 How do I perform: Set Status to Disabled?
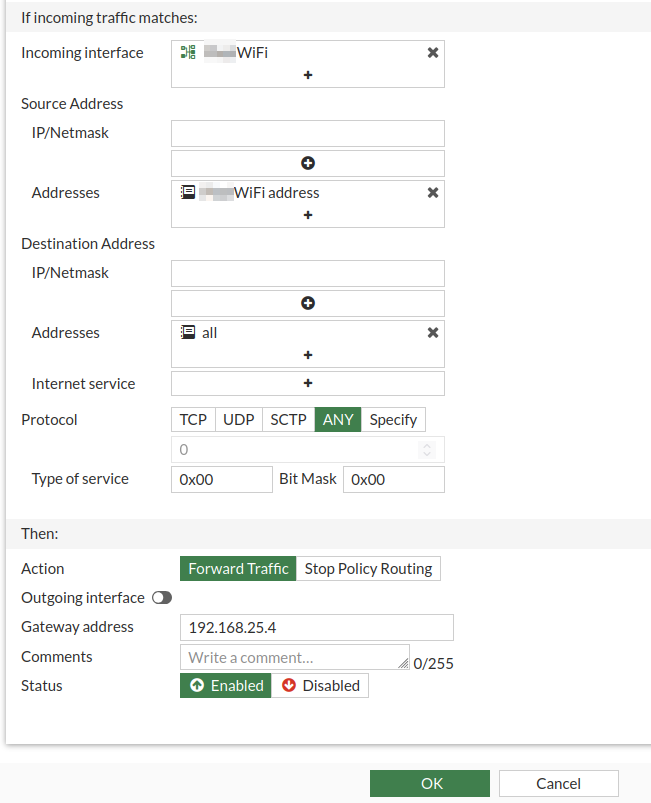[320, 685]
